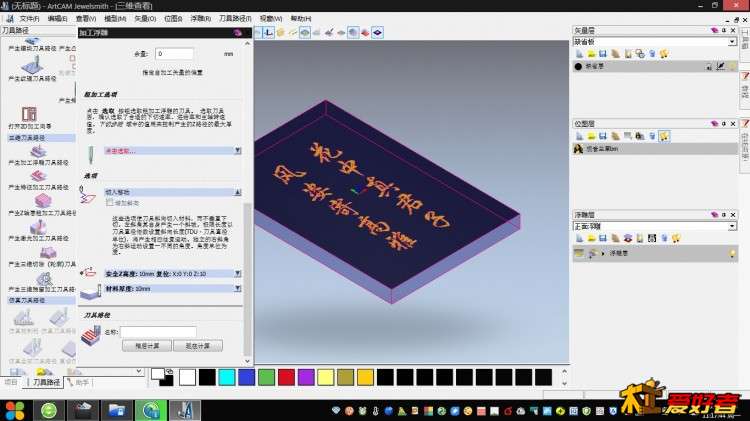The image size is (750, 421).
Task: Select the purple color swatch in the palette
Action: 306,377
